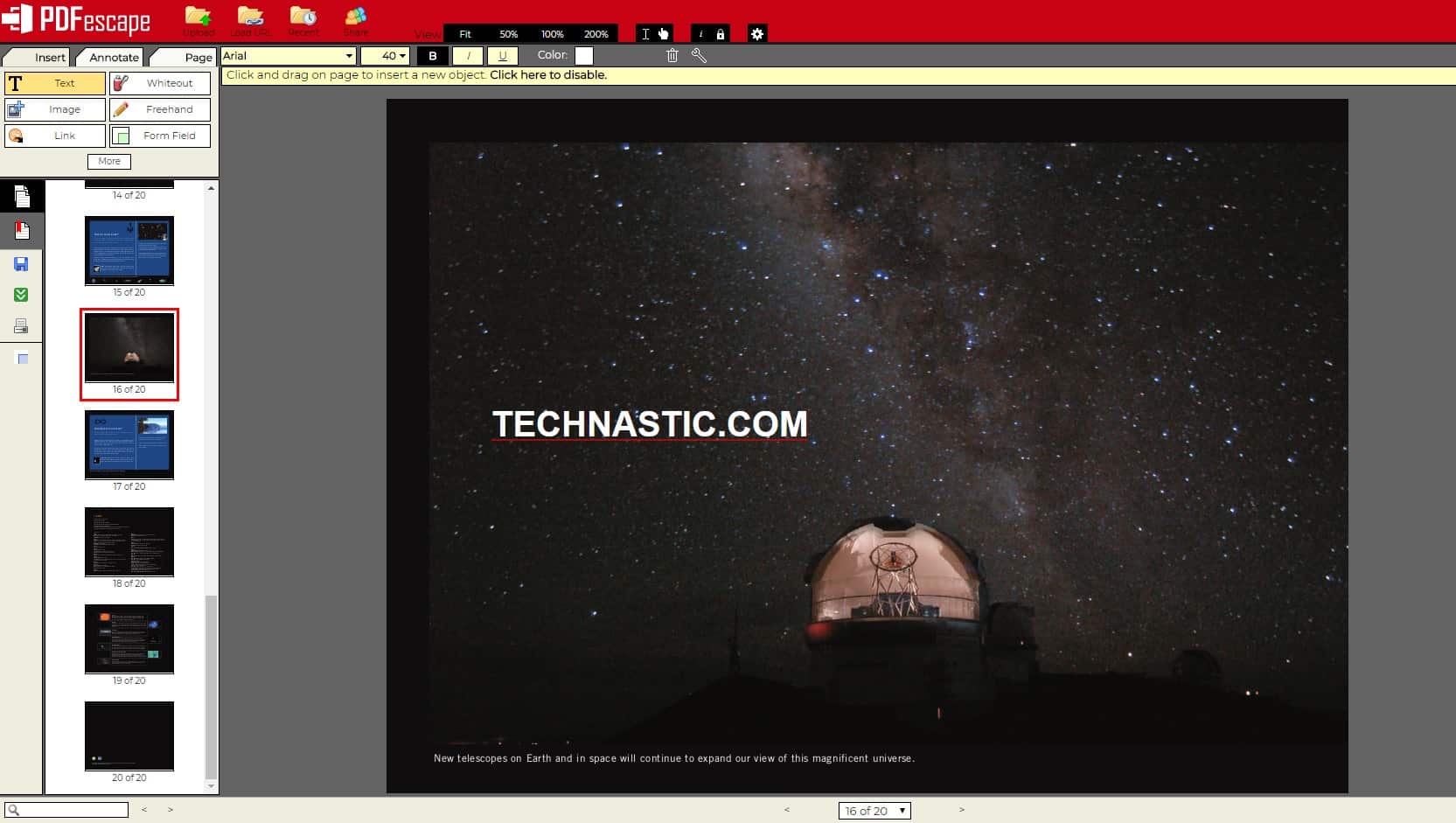Switch to the Annotate tab
Screen dimensions: 1456x823
[x=109, y=57]
